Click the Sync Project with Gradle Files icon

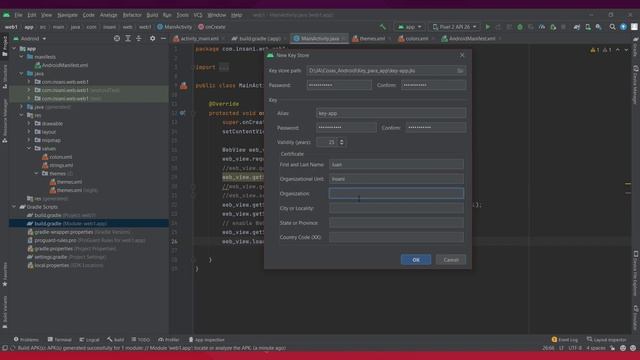pos(577,27)
